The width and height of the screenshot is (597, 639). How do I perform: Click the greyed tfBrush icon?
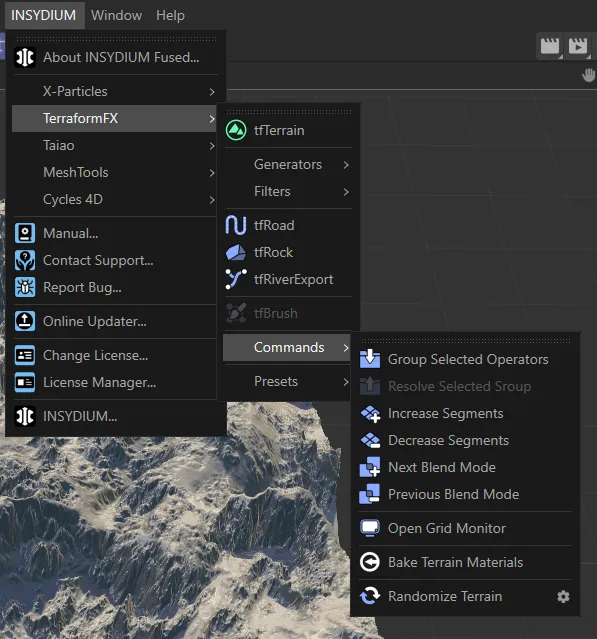[x=236, y=313]
